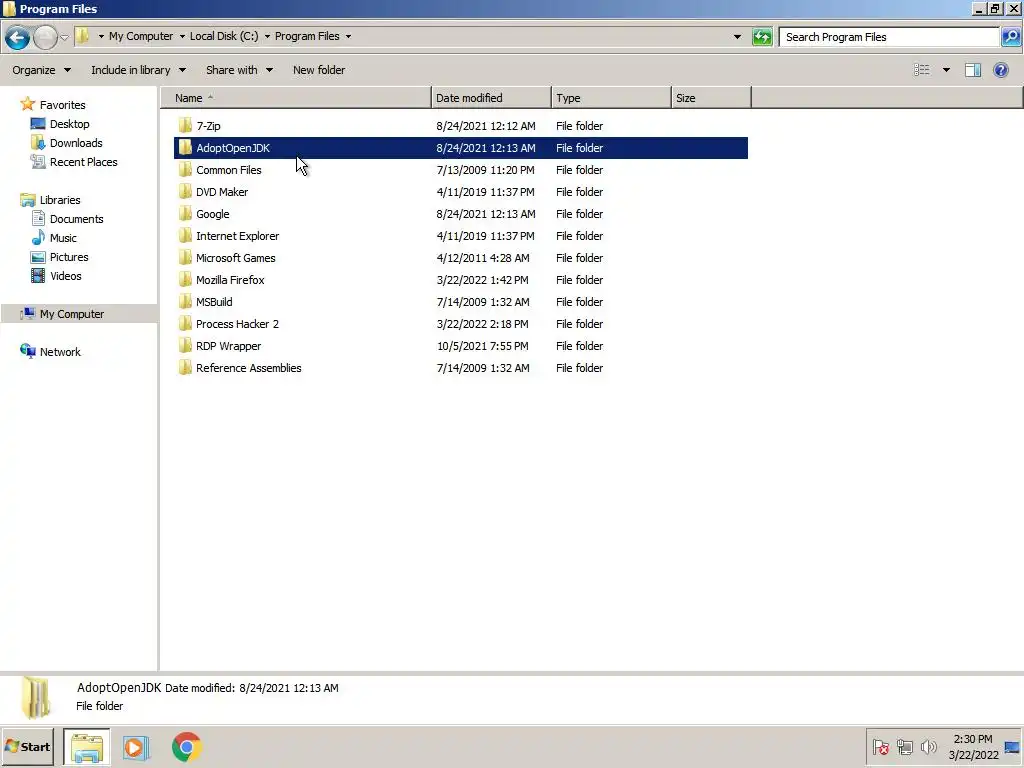1024x768 pixels.
Task: Click the 3/22/2022 2:18 PM date cell
Action: (483, 324)
